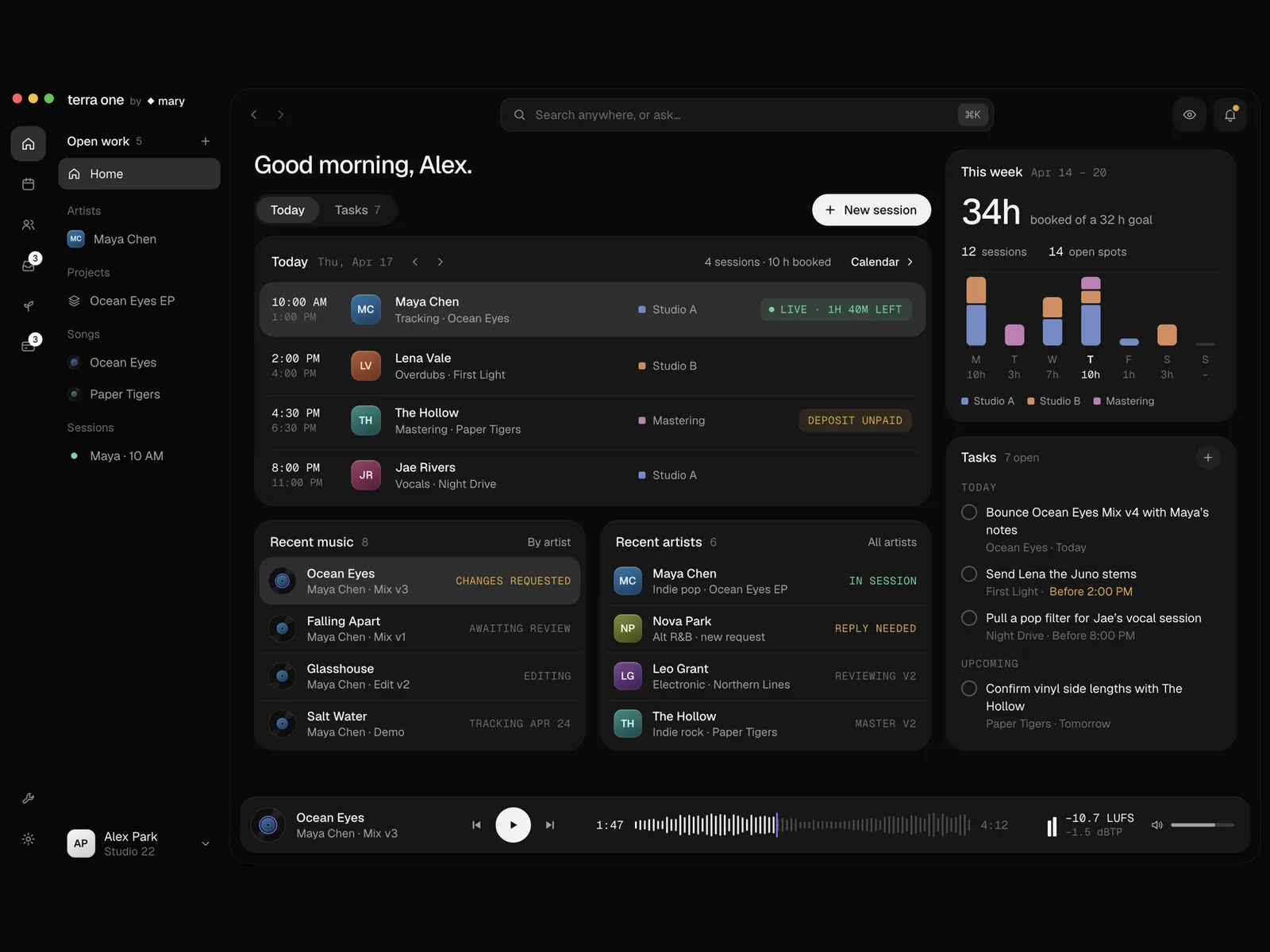Open the wrench tools icon
Viewport: 1270px width, 952px height.
point(29,799)
